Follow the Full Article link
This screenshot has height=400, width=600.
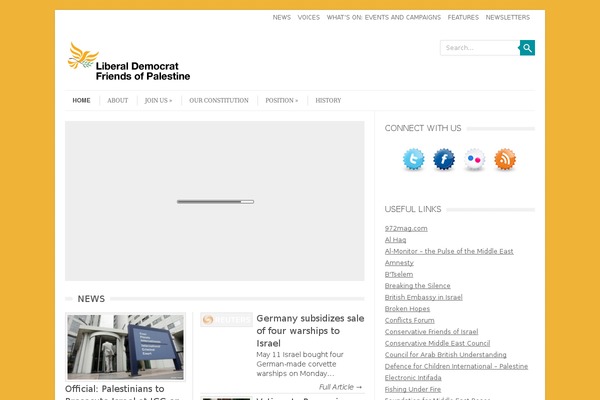341,387
